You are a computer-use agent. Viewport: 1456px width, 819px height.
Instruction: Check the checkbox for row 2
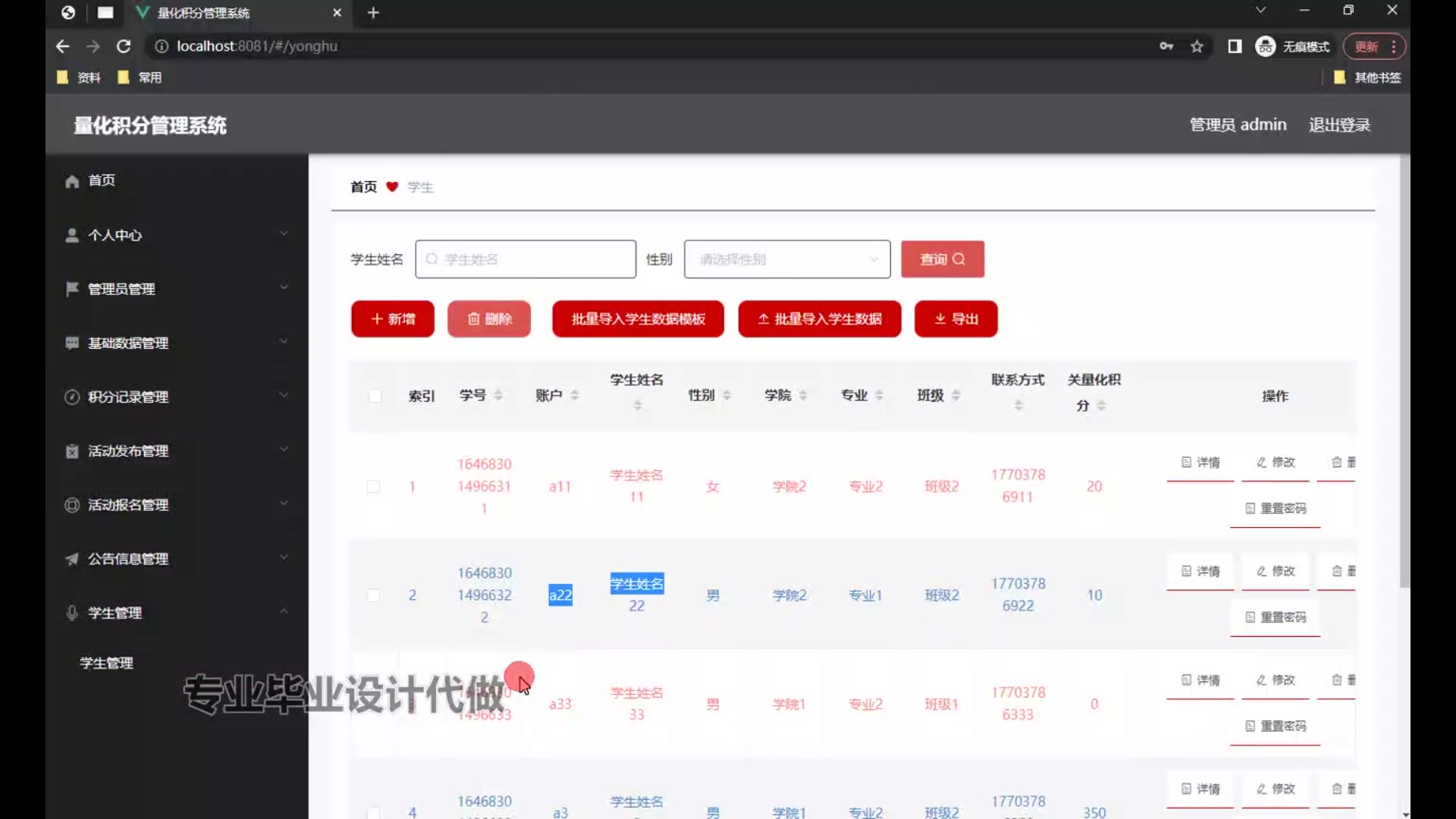[x=373, y=595]
